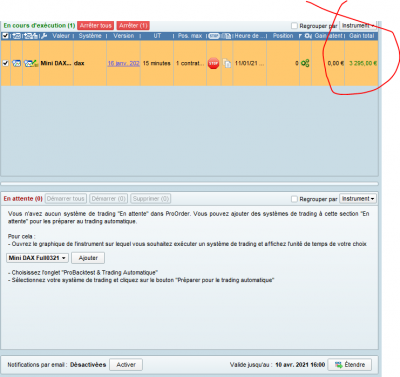Click the Arrêter tous button
400x377 pixels.
96,26
